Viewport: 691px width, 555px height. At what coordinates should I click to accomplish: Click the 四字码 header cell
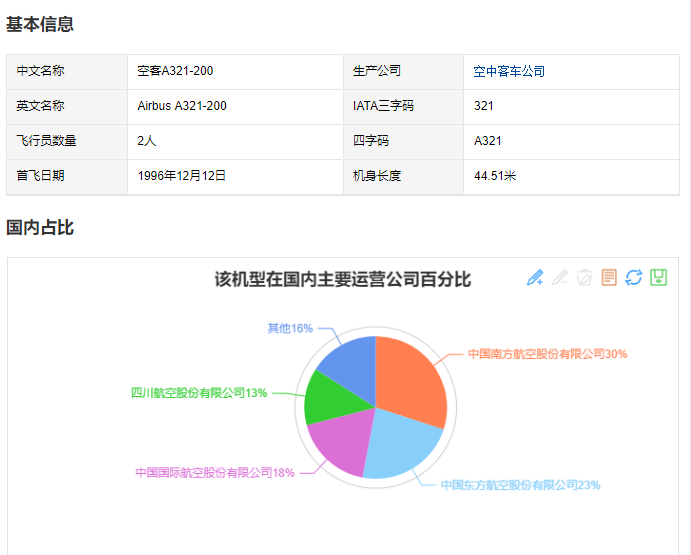[x=403, y=141]
